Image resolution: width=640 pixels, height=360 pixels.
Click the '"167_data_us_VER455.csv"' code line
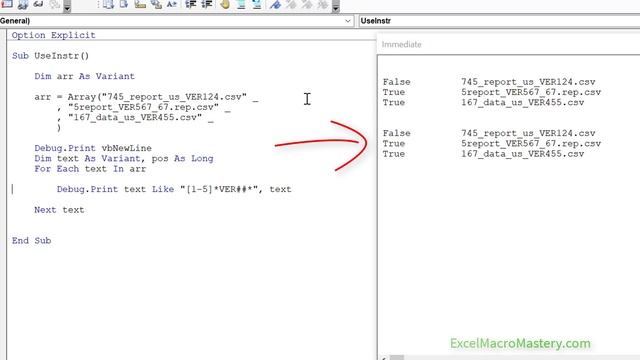[135, 118]
